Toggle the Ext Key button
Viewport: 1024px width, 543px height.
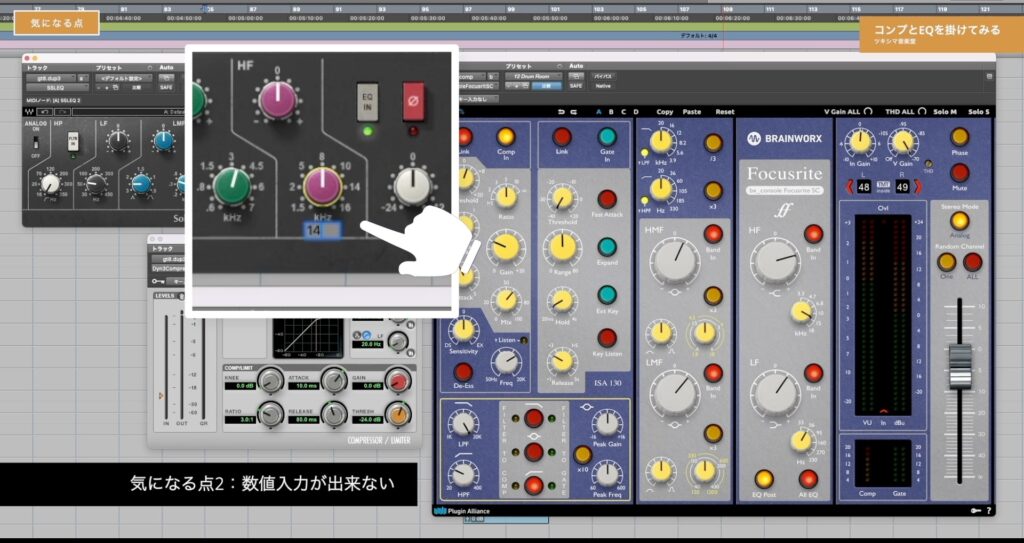(607, 295)
